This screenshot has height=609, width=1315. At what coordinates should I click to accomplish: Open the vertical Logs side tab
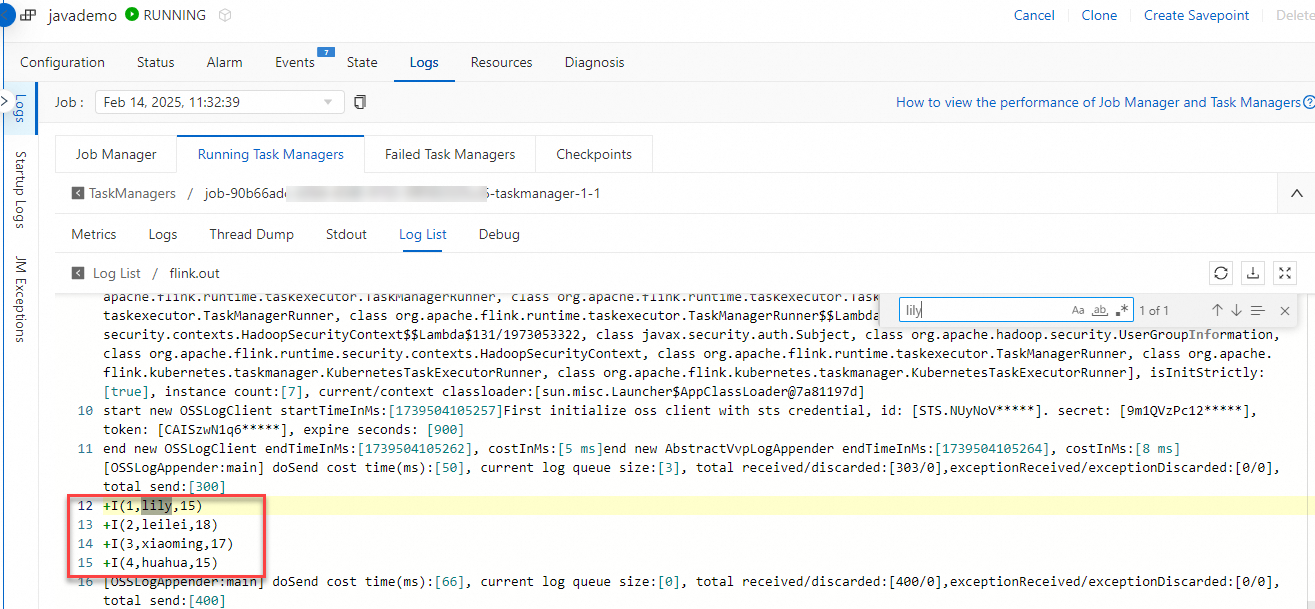20,108
